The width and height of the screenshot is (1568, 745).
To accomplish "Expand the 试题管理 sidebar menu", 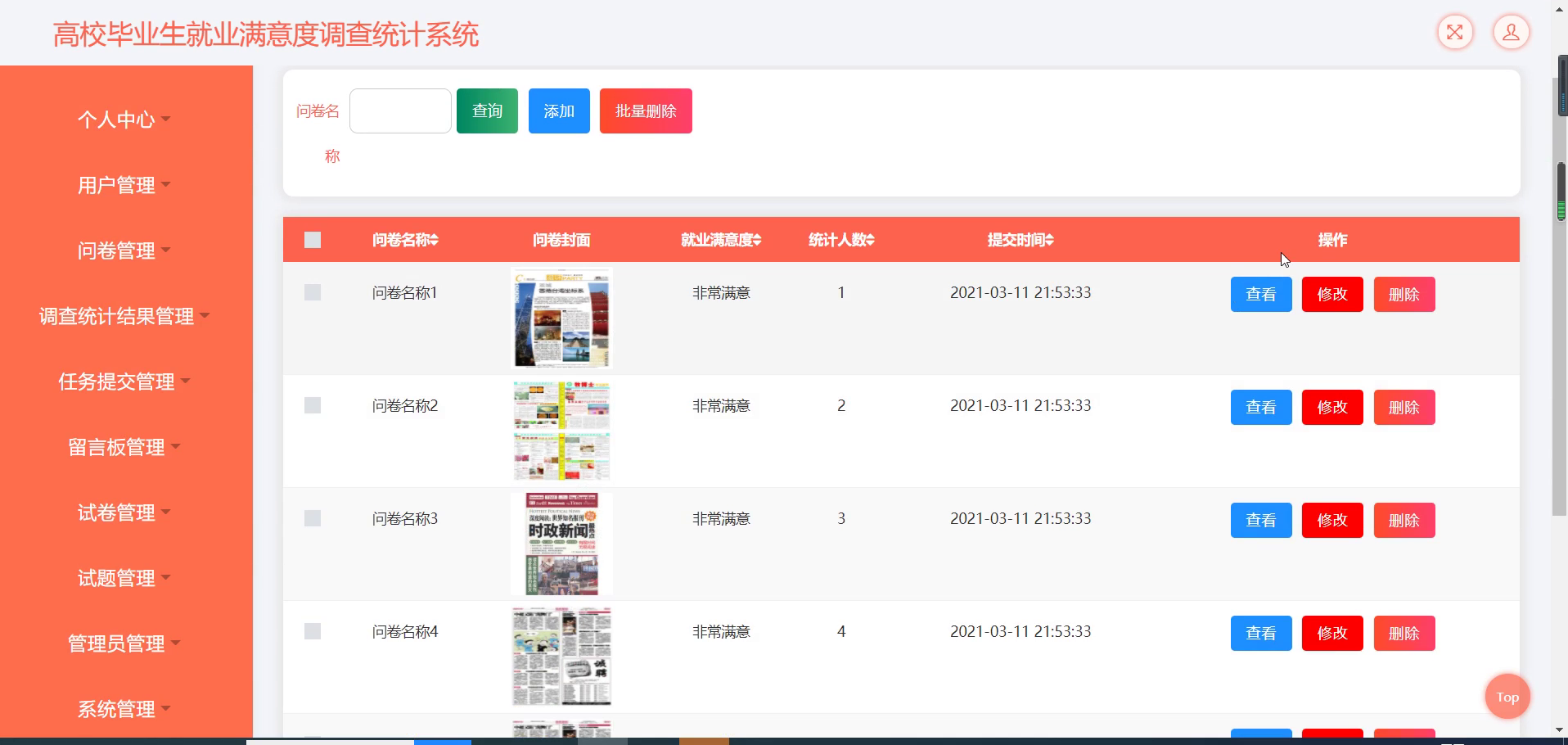I will pos(124,578).
